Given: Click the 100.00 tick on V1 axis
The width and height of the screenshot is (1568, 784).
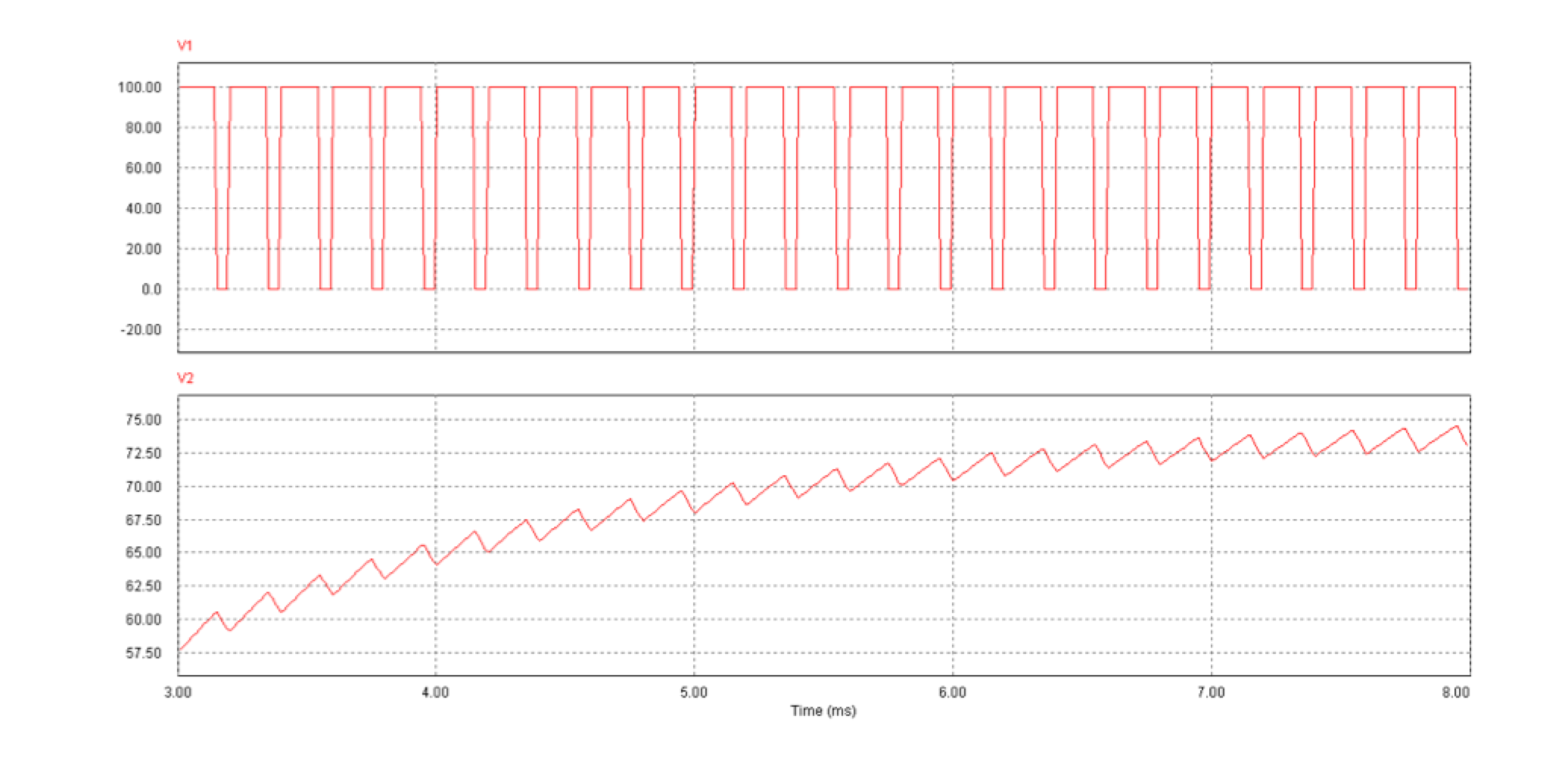Looking at the screenshot, I should coord(140,88).
